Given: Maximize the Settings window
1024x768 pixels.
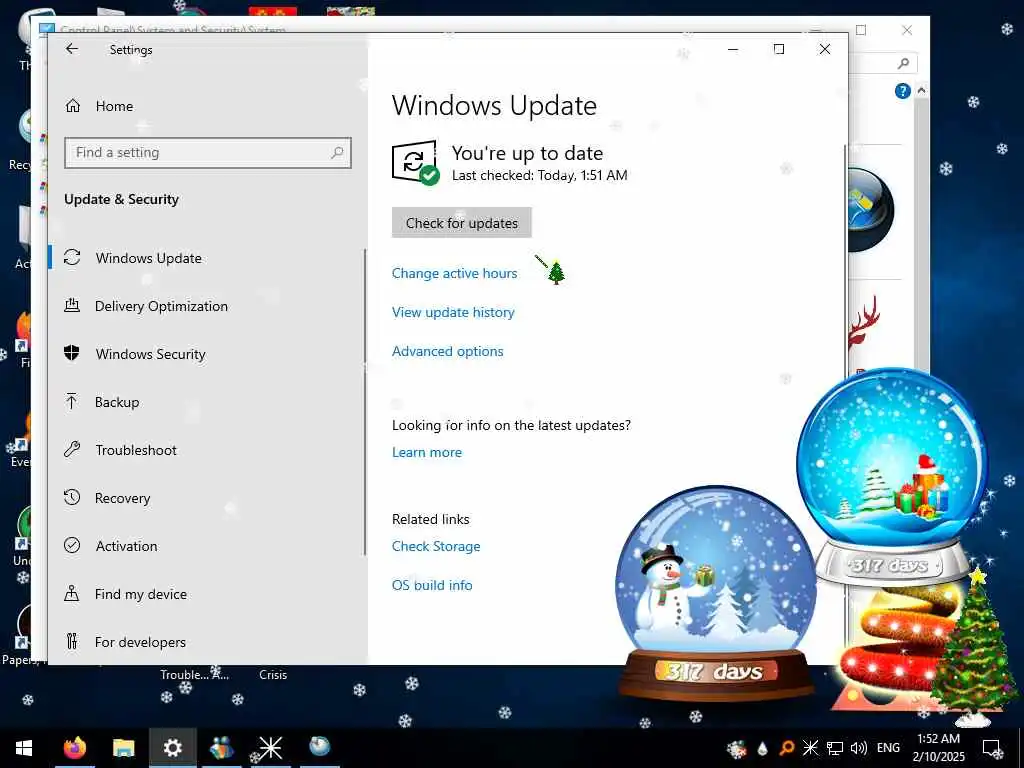Looking at the screenshot, I should coord(778,49).
